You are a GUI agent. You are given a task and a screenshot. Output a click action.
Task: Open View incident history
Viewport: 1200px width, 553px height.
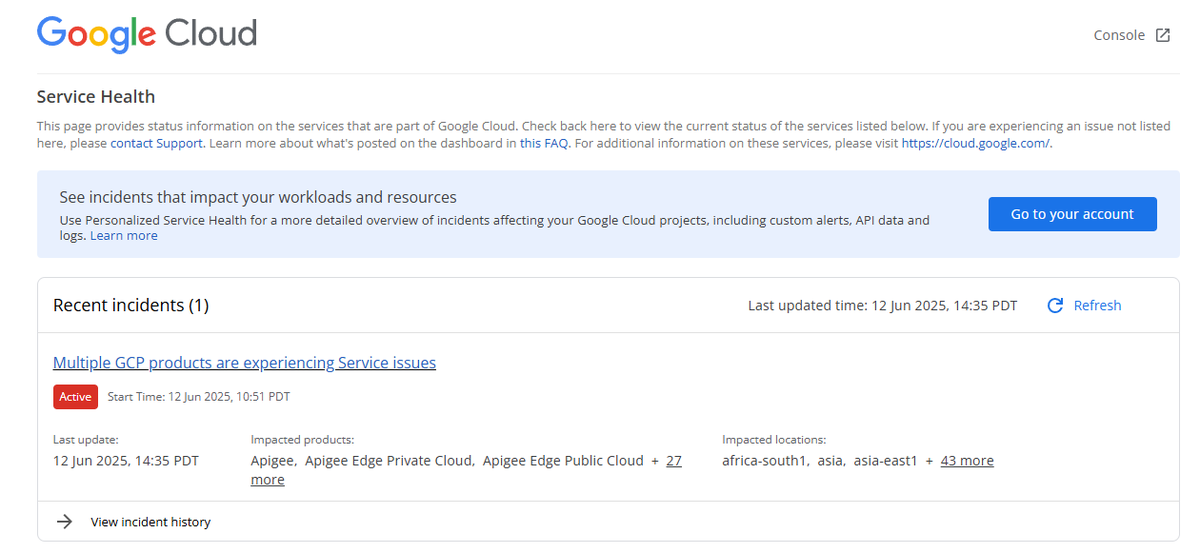(151, 522)
